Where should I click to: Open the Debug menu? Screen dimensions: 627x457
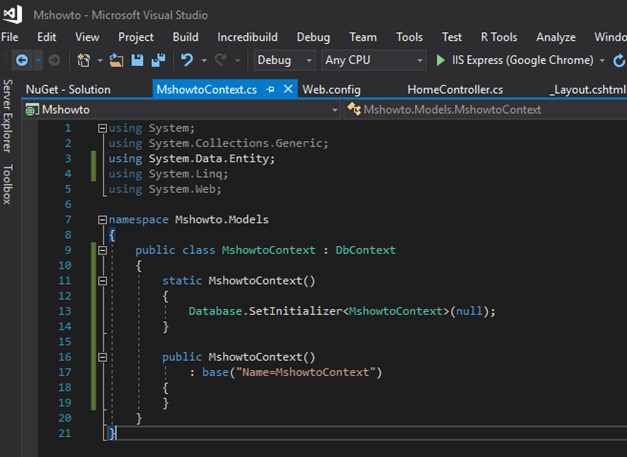[314, 37]
